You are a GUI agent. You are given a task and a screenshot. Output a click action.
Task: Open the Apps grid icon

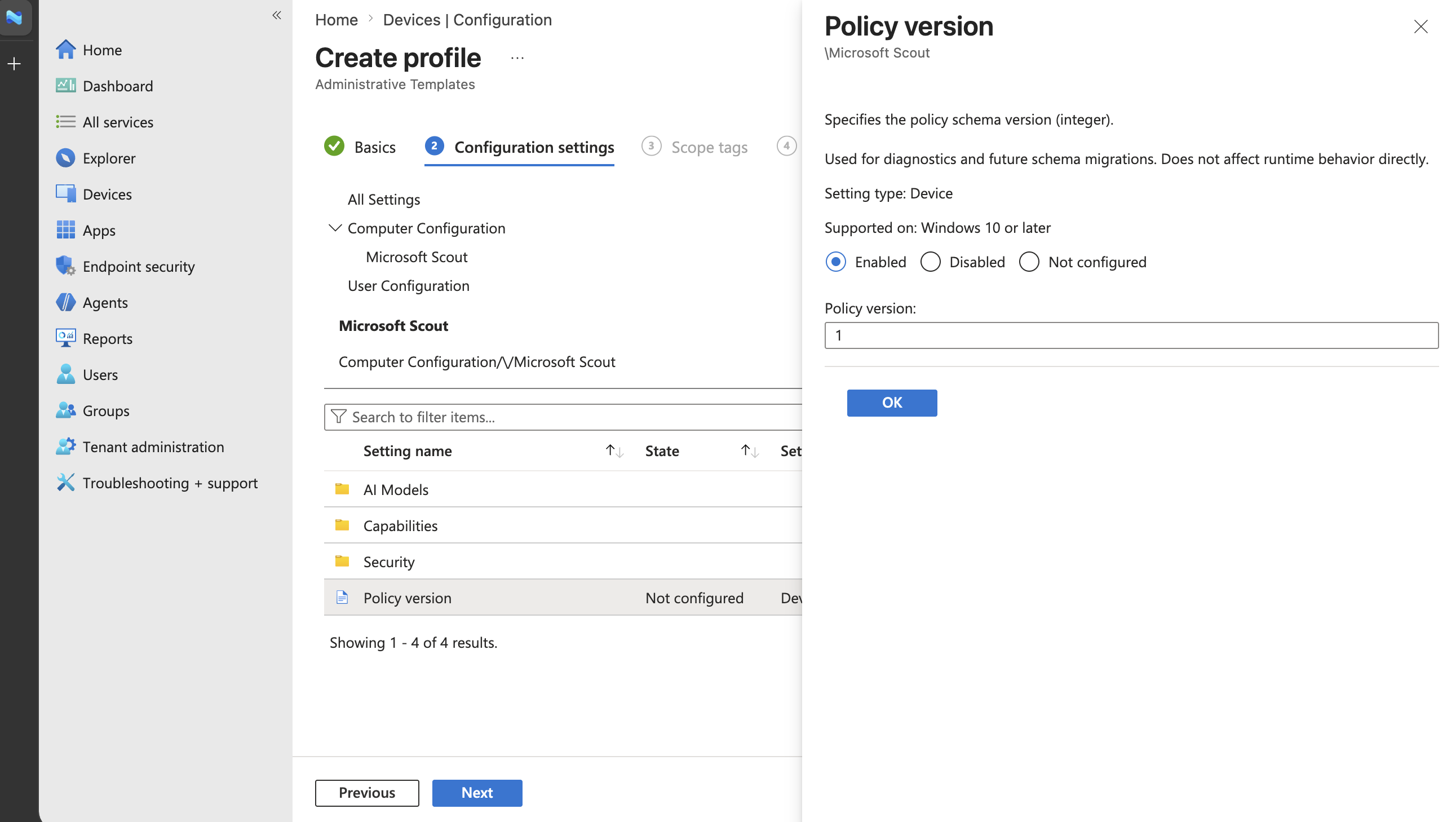coord(65,230)
